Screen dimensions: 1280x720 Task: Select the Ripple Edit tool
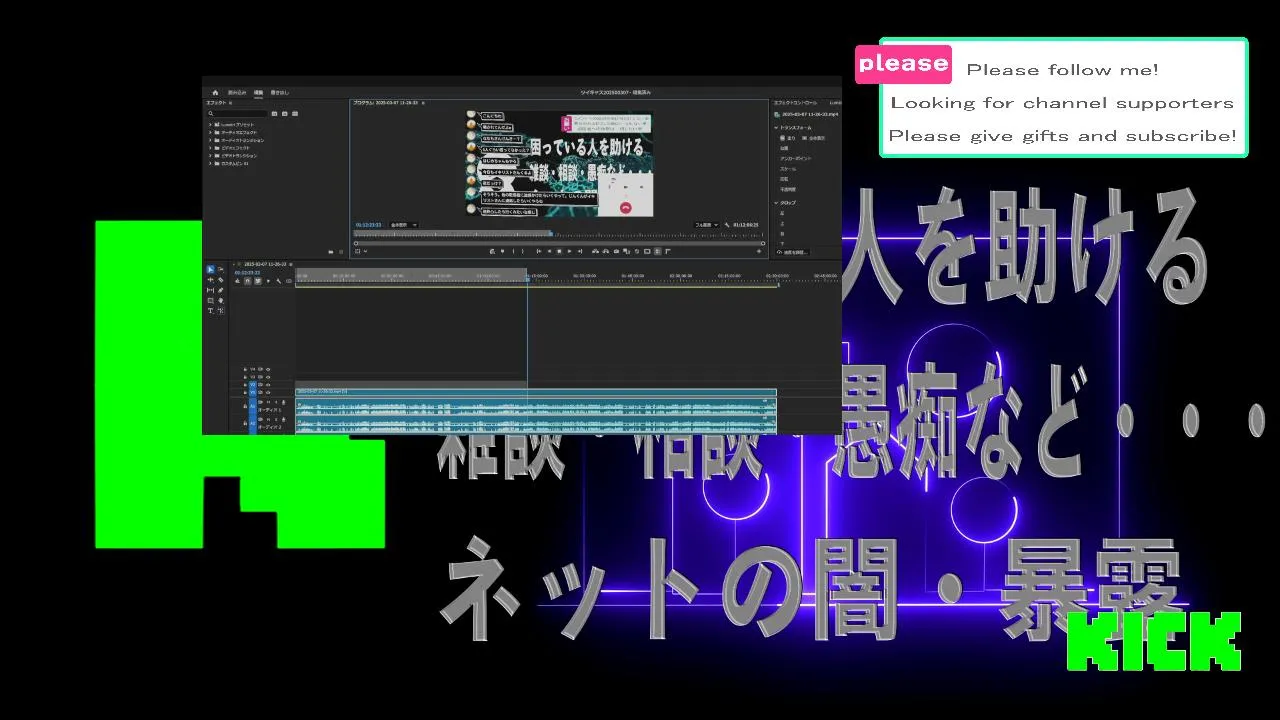point(211,280)
